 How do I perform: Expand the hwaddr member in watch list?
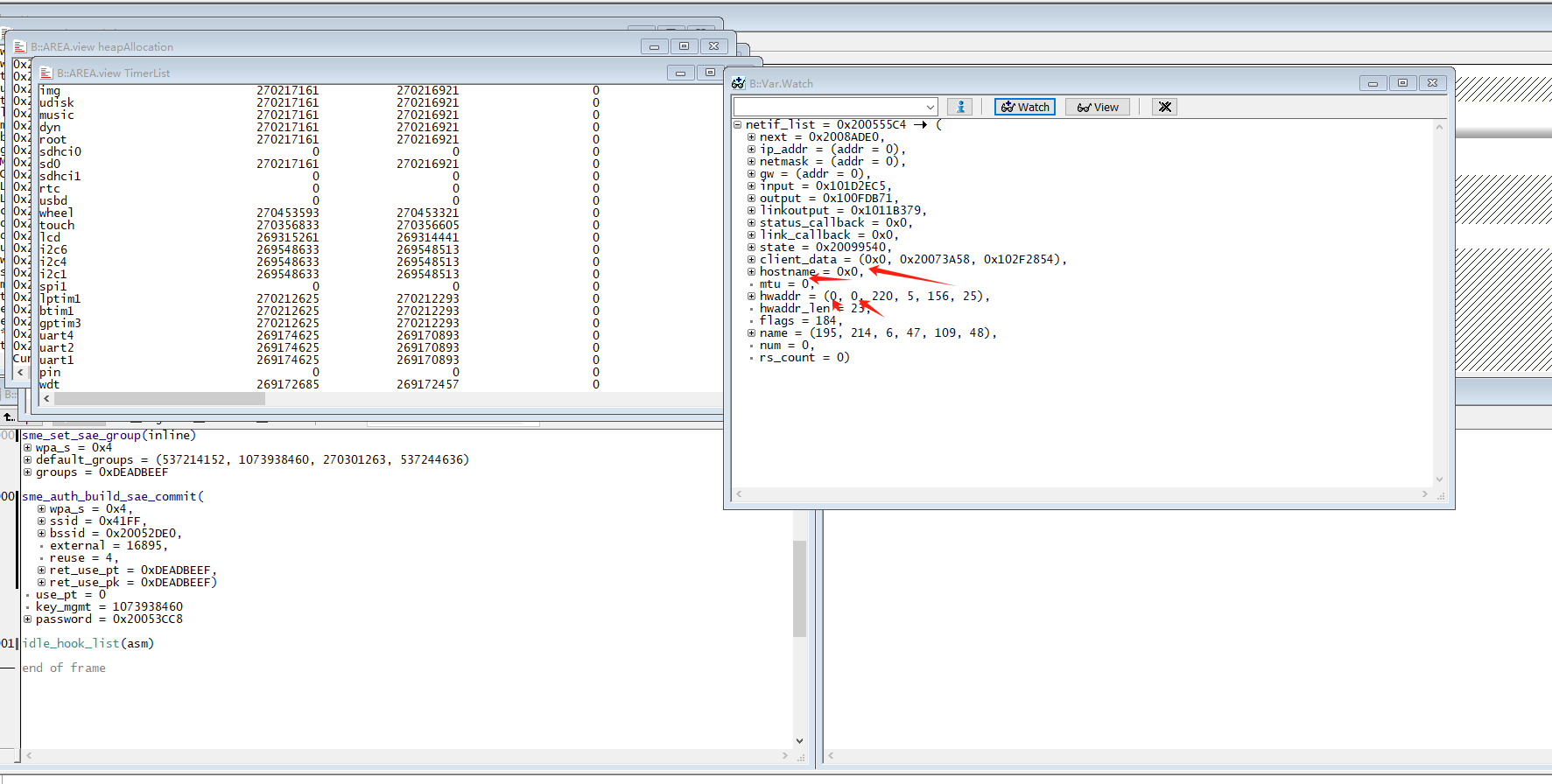pyautogui.click(x=751, y=297)
